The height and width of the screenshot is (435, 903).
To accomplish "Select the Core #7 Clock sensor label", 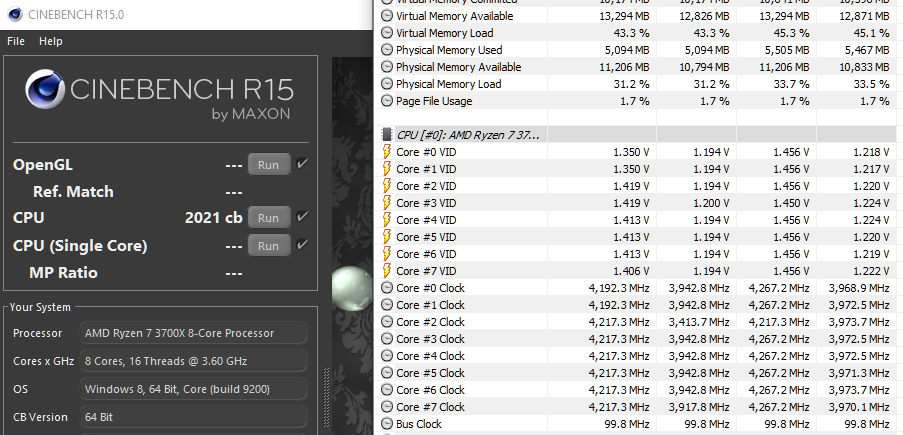I will [430, 407].
